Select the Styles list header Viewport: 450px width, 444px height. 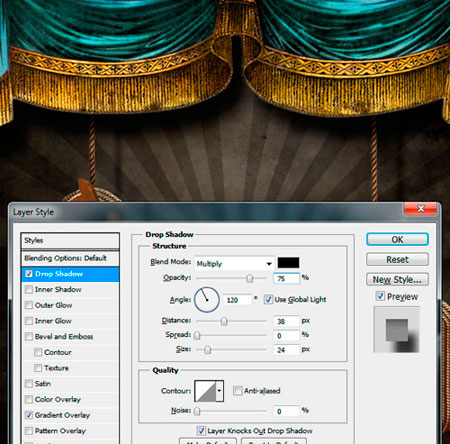pyautogui.click(x=70, y=240)
